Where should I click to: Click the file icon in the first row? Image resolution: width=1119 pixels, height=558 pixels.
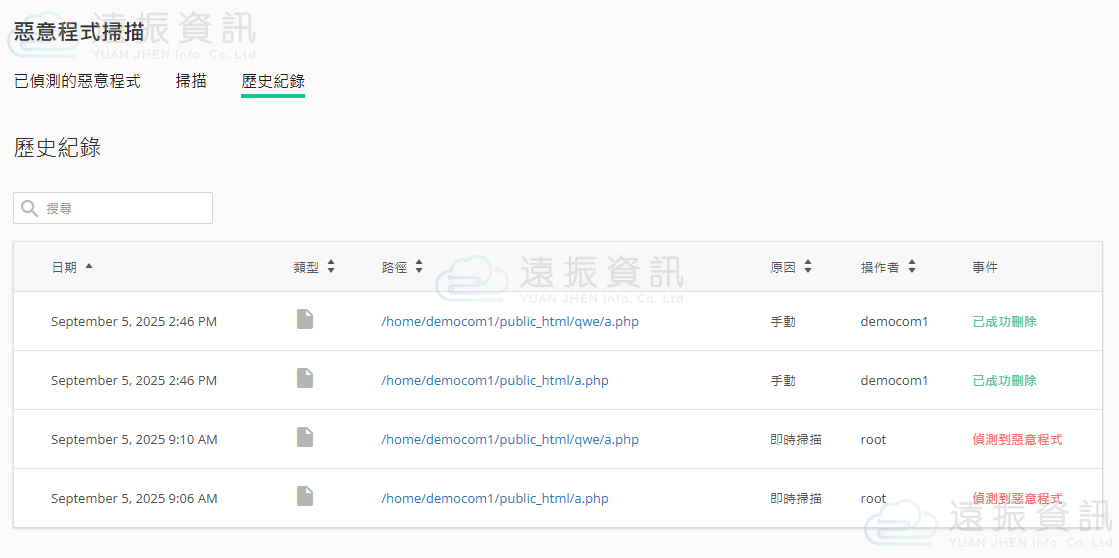[x=305, y=320]
